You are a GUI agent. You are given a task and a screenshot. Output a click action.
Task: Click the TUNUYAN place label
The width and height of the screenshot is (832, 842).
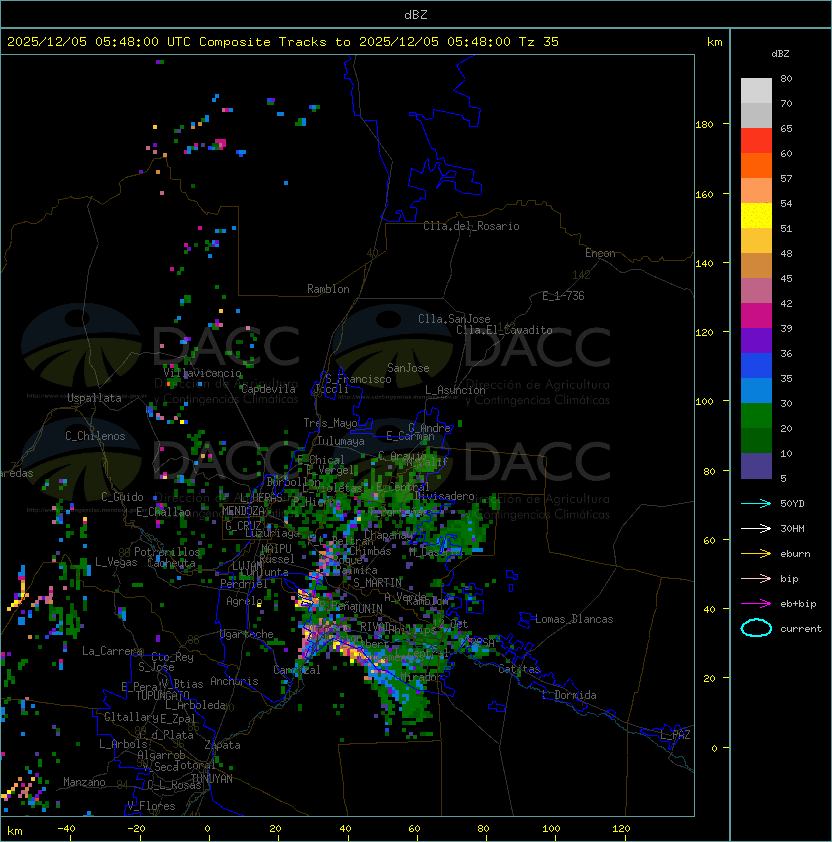[212, 779]
